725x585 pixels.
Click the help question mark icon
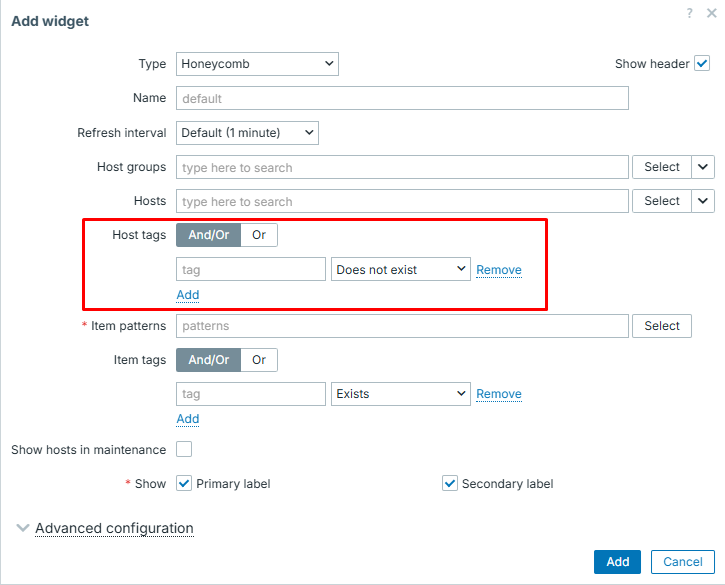(x=689, y=13)
